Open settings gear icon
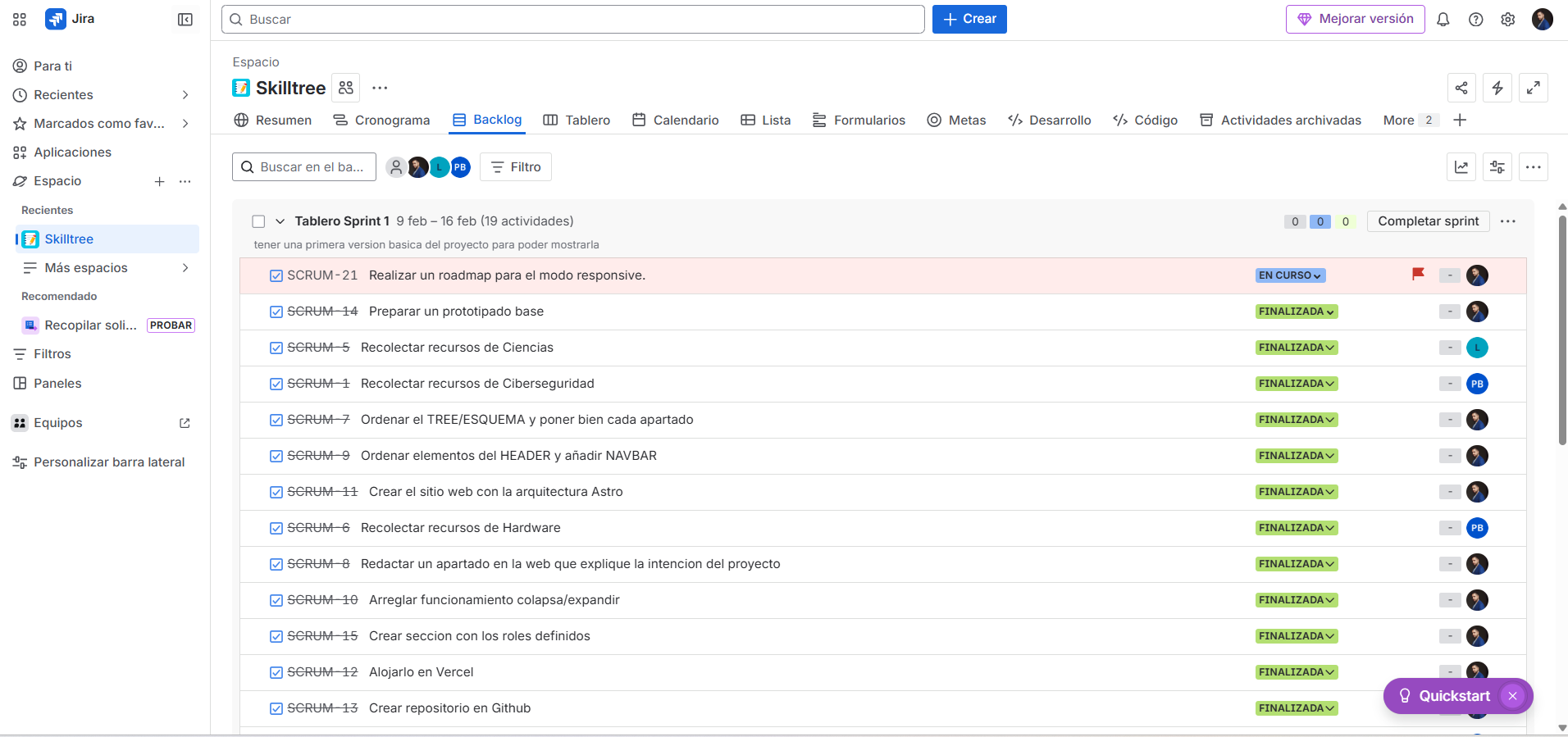The height and width of the screenshot is (737, 1568). coord(1508,19)
